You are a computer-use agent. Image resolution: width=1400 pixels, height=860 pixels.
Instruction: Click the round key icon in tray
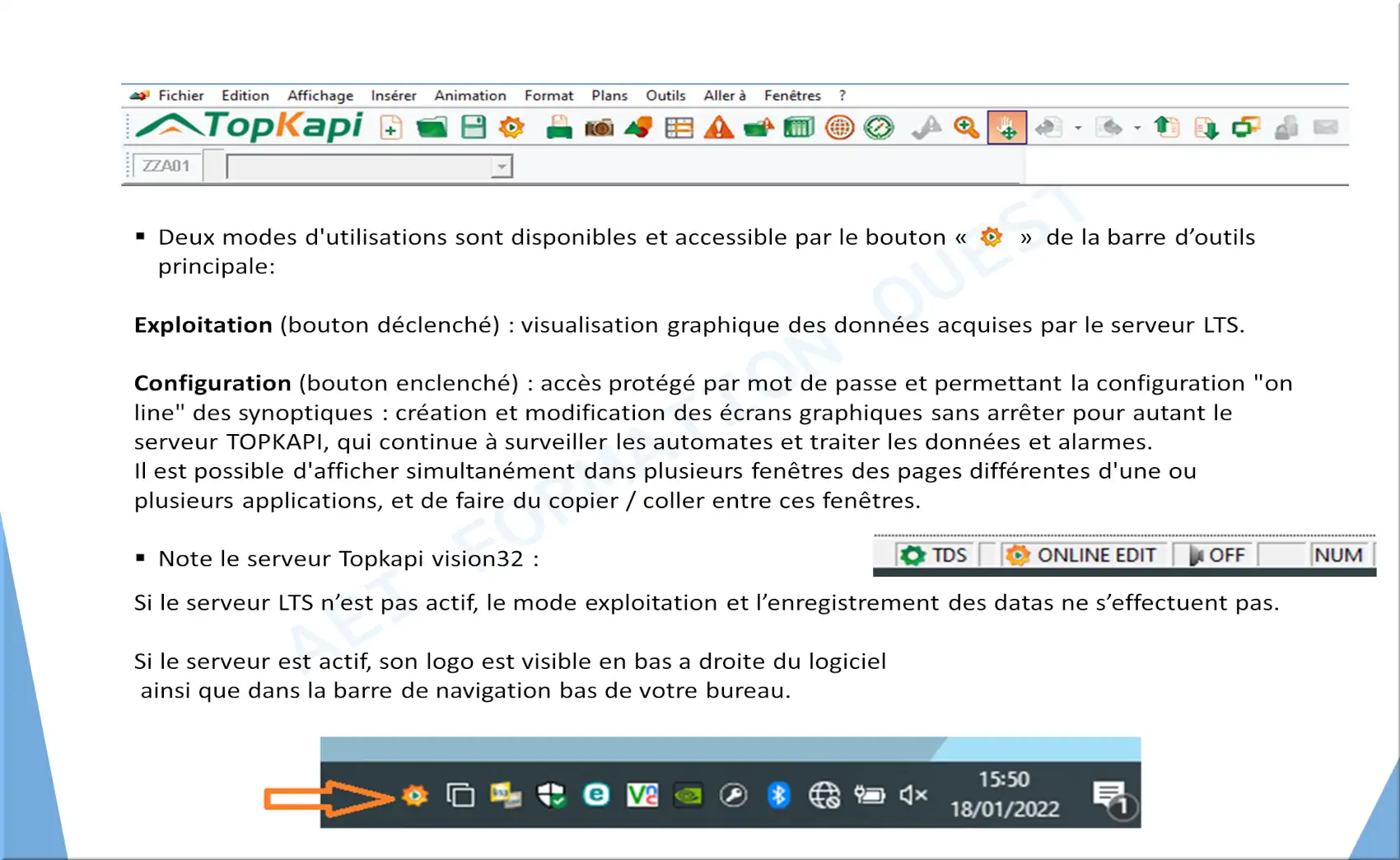pos(733,795)
